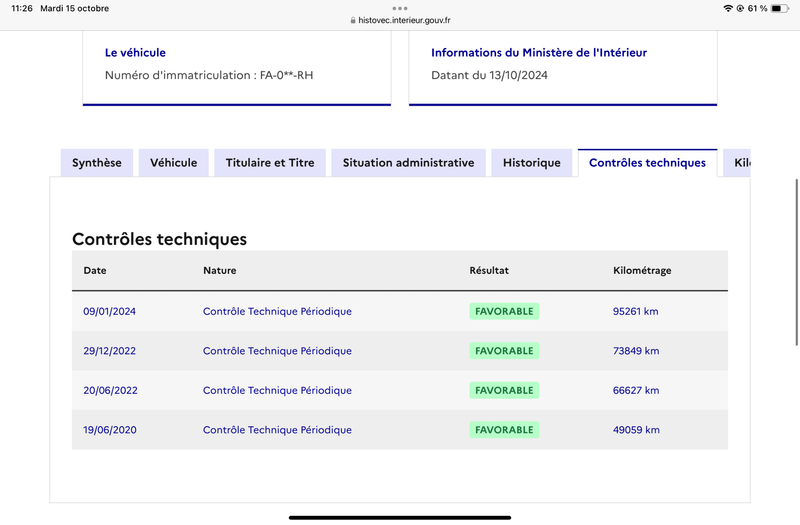Image resolution: width=800 pixels, height=525 pixels.
Task: Tap the three-dot multitasking icon at top
Action: [400, 8]
